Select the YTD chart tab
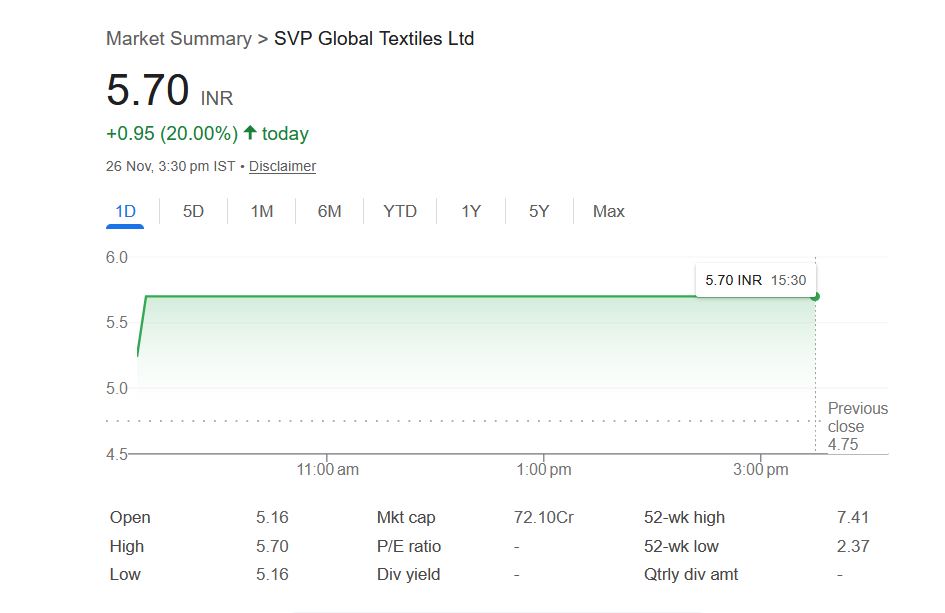This screenshot has height=613, width=945. point(400,211)
